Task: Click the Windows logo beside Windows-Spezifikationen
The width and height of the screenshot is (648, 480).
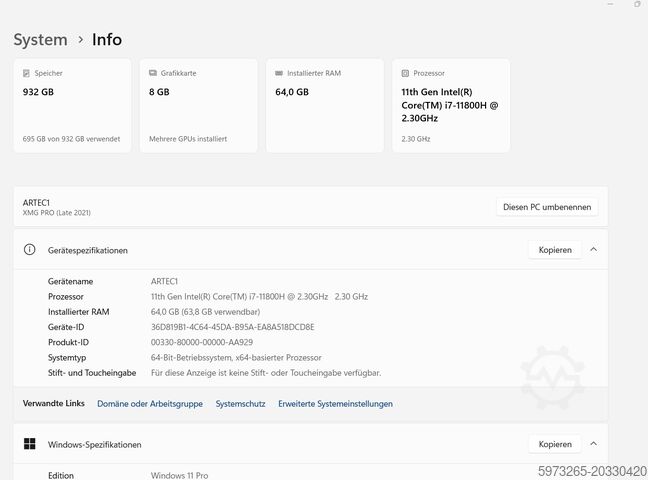Action: 30,444
